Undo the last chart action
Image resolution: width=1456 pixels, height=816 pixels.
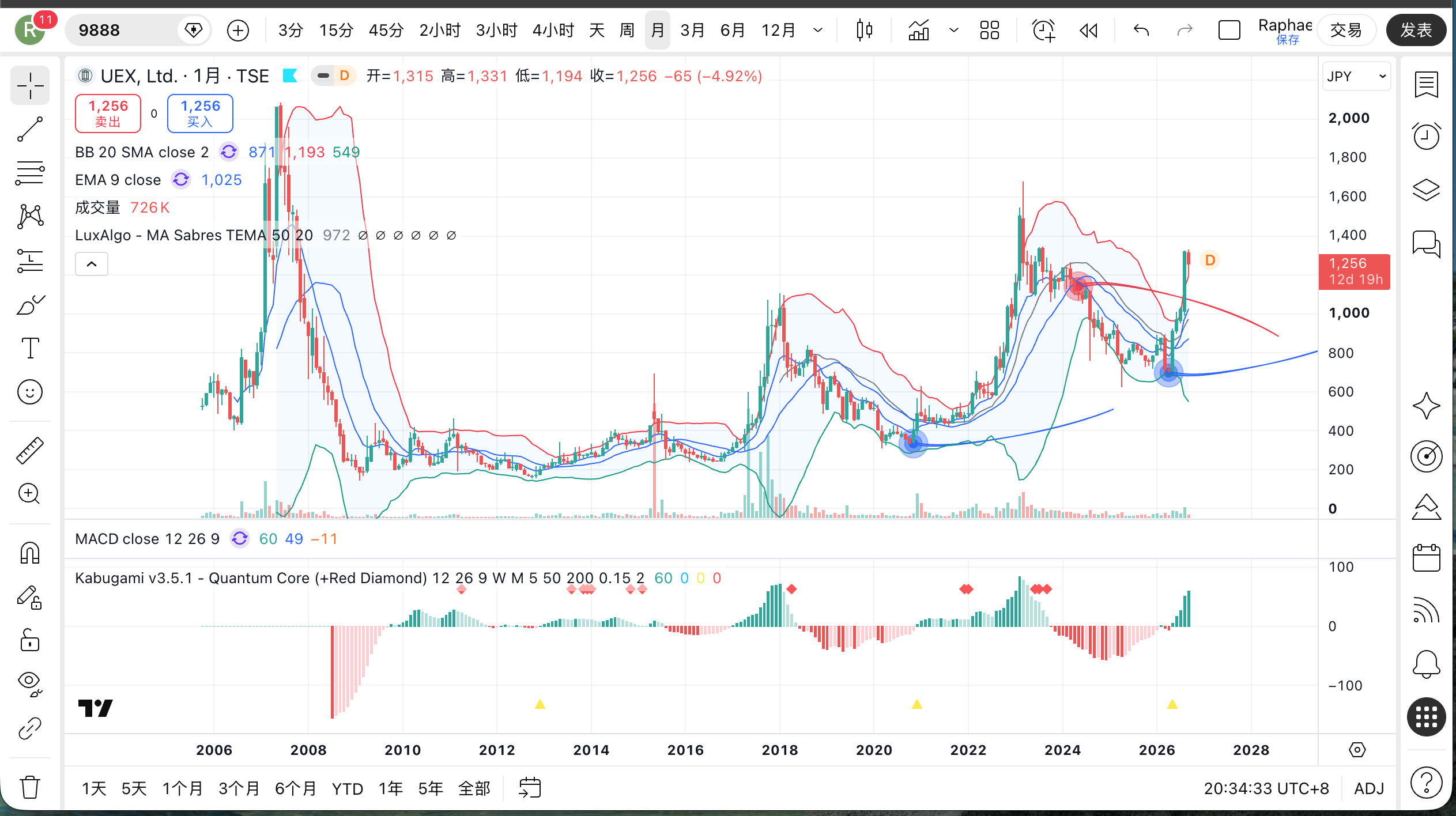pos(1141,30)
